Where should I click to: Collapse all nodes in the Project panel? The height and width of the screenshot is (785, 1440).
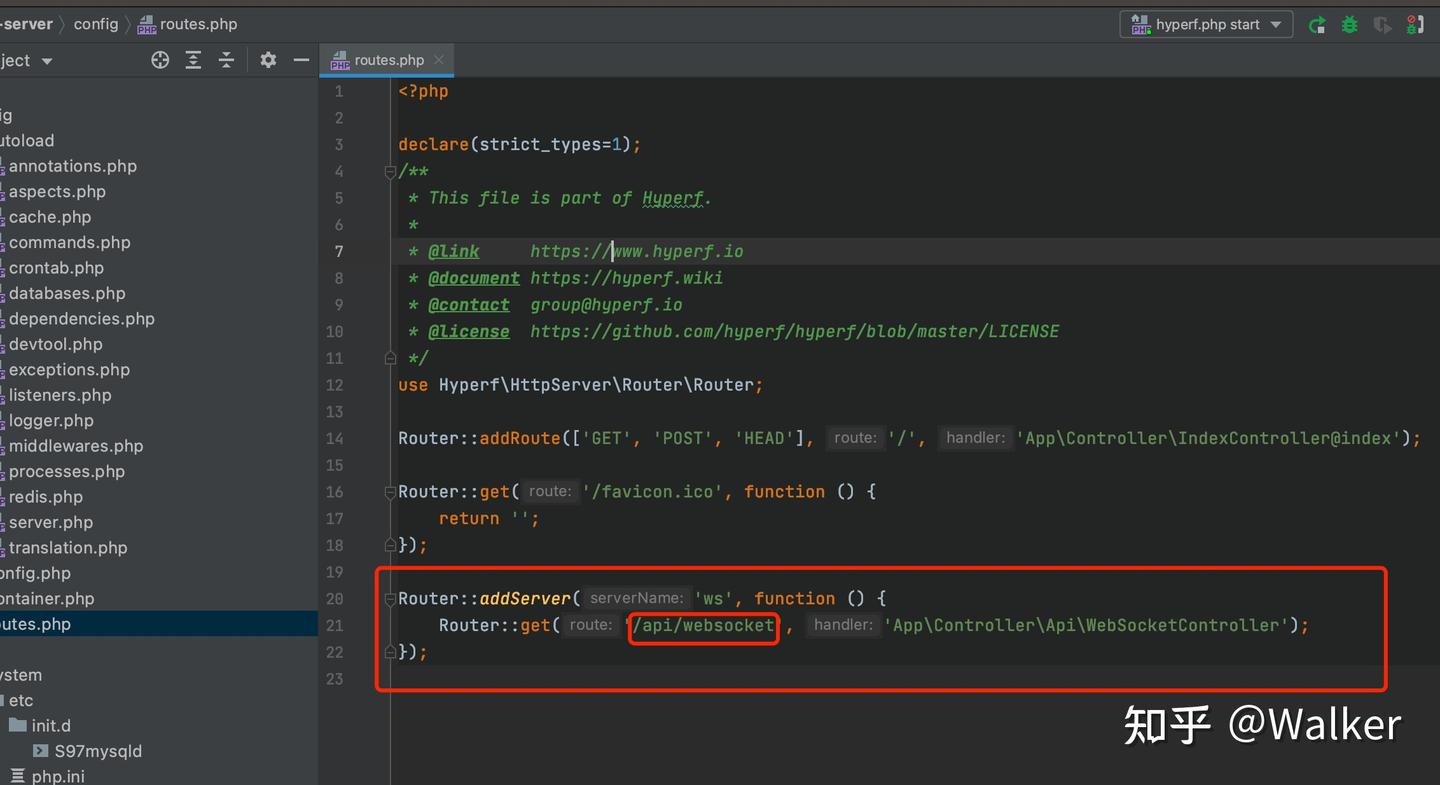(x=226, y=60)
